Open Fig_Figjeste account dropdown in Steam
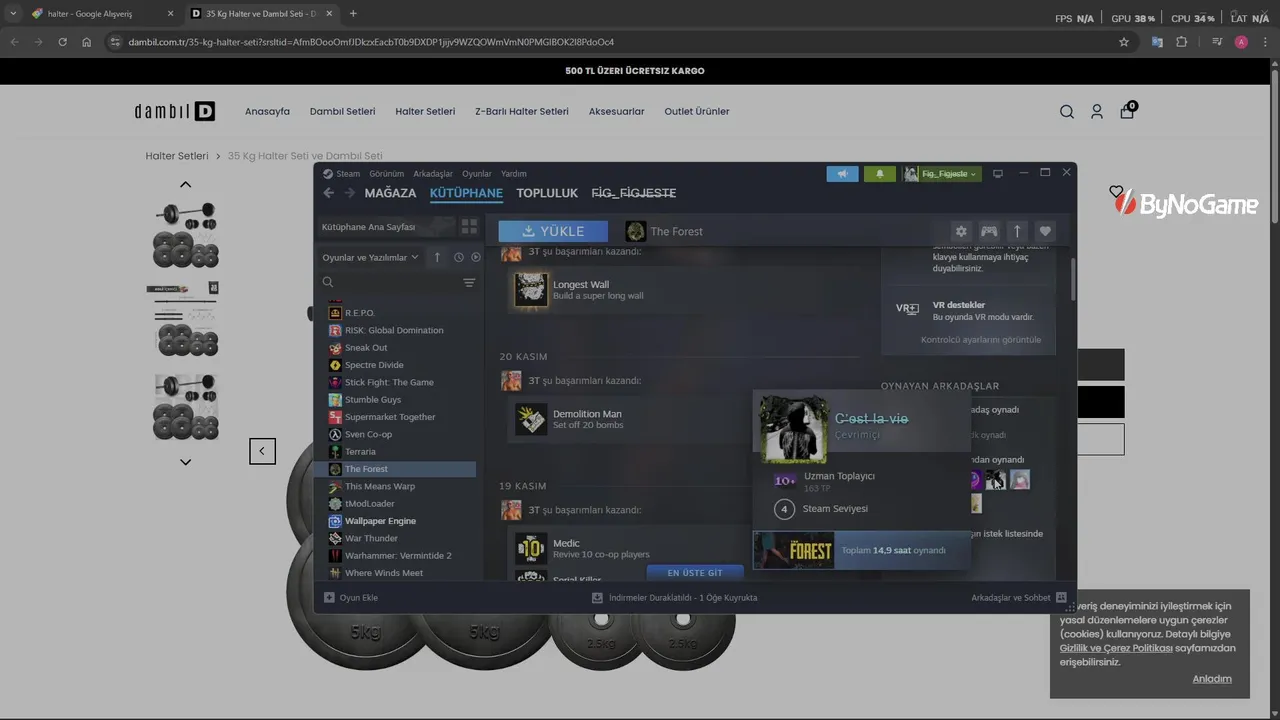Viewport: 1280px width, 720px height. pos(941,174)
